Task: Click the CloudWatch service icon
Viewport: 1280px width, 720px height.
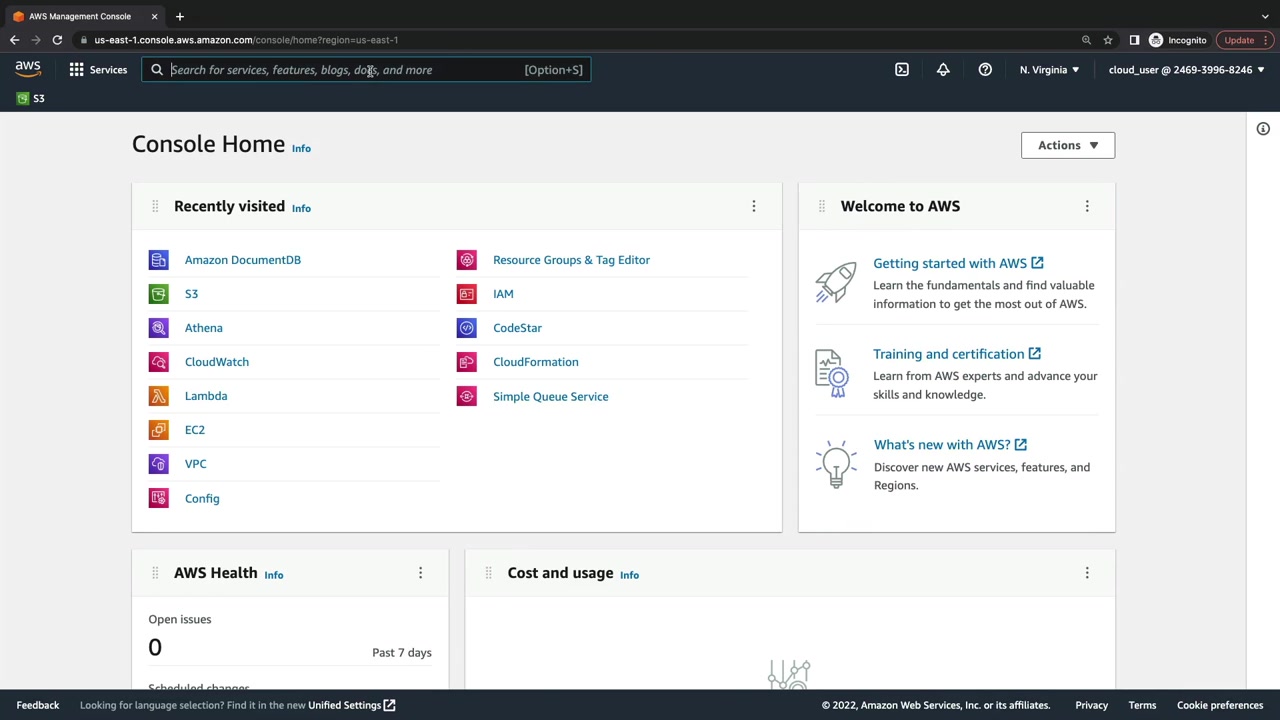Action: tap(159, 362)
